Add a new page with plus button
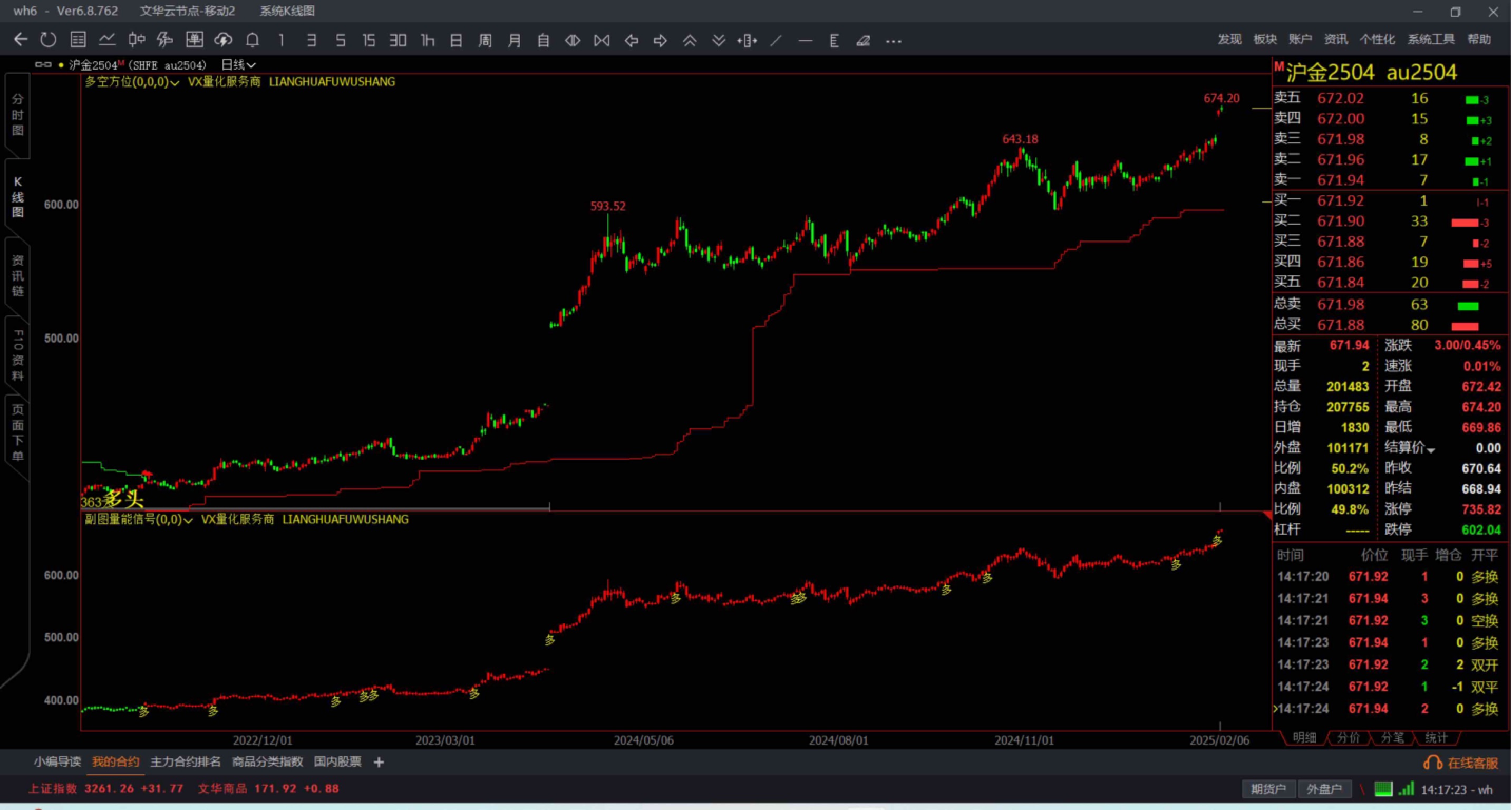This screenshot has height=810, width=1512. 379,762
